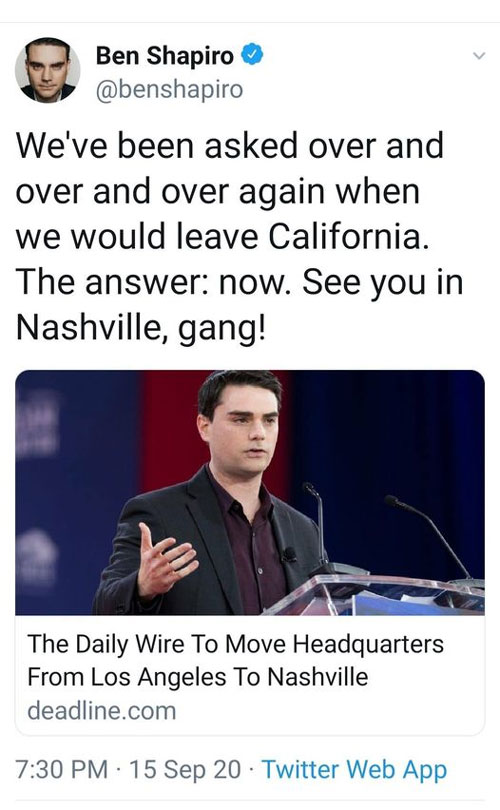Expand the tweet options chevron
Image resolution: width=500 pixels, height=810 pixels.
point(479,55)
